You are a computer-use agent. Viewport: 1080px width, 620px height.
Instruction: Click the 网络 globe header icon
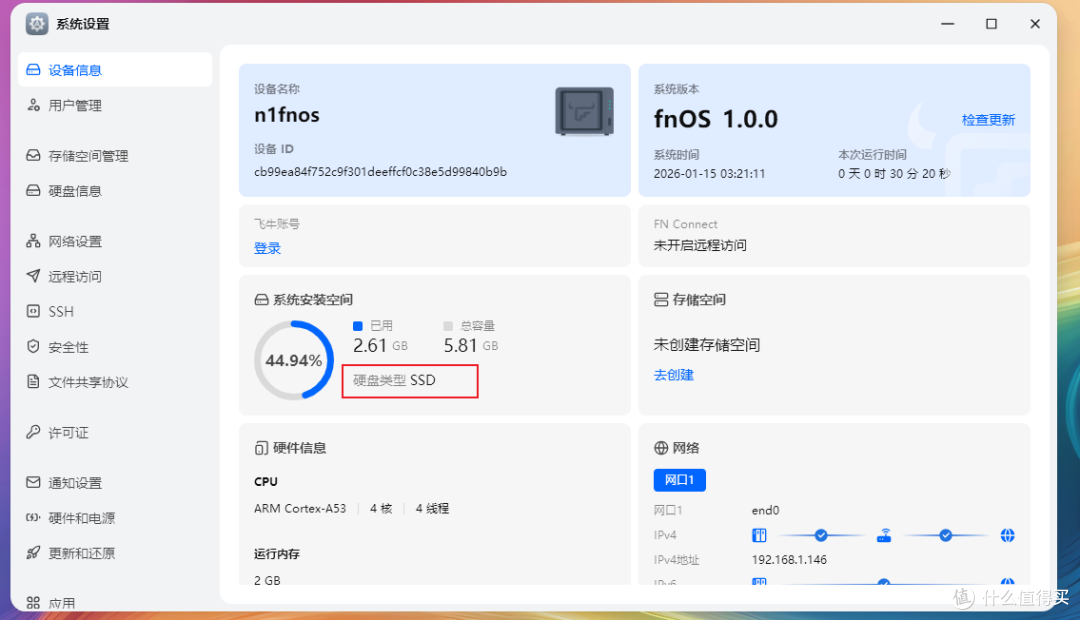(x=661, y=448)
